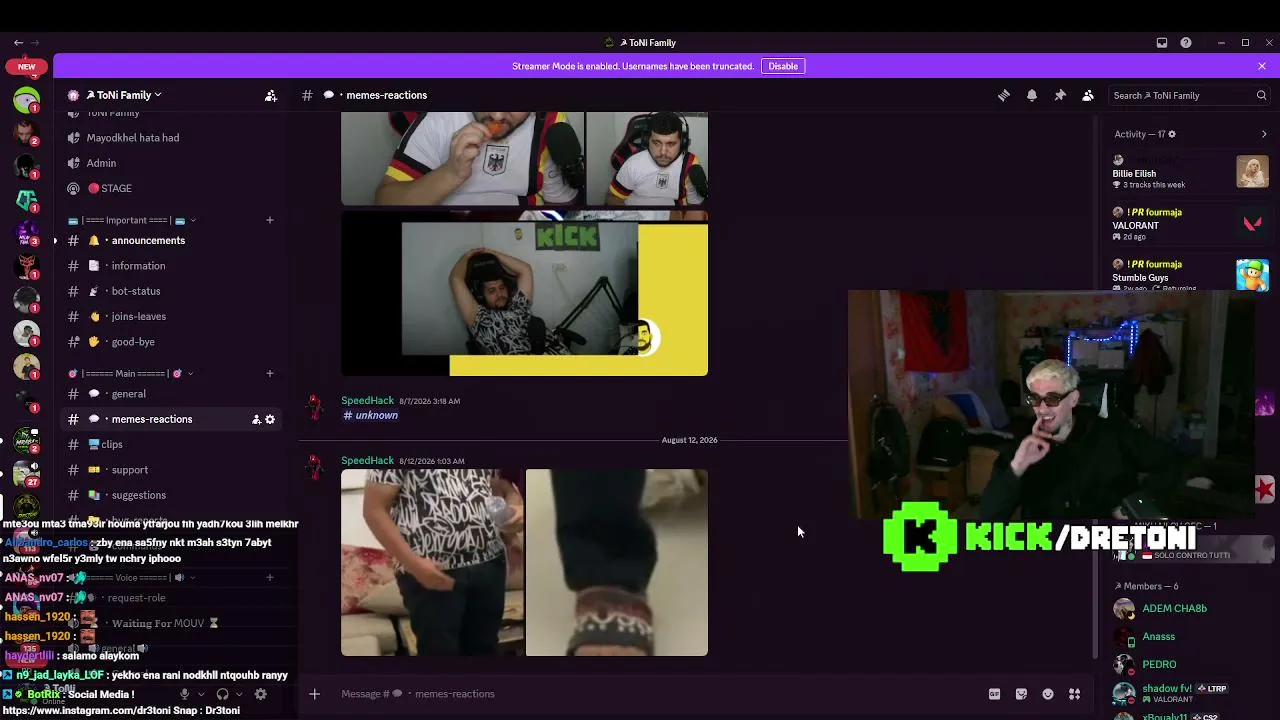Open the emoji picker
This screenshot has width=1280, height=720.
[1048, 694]
